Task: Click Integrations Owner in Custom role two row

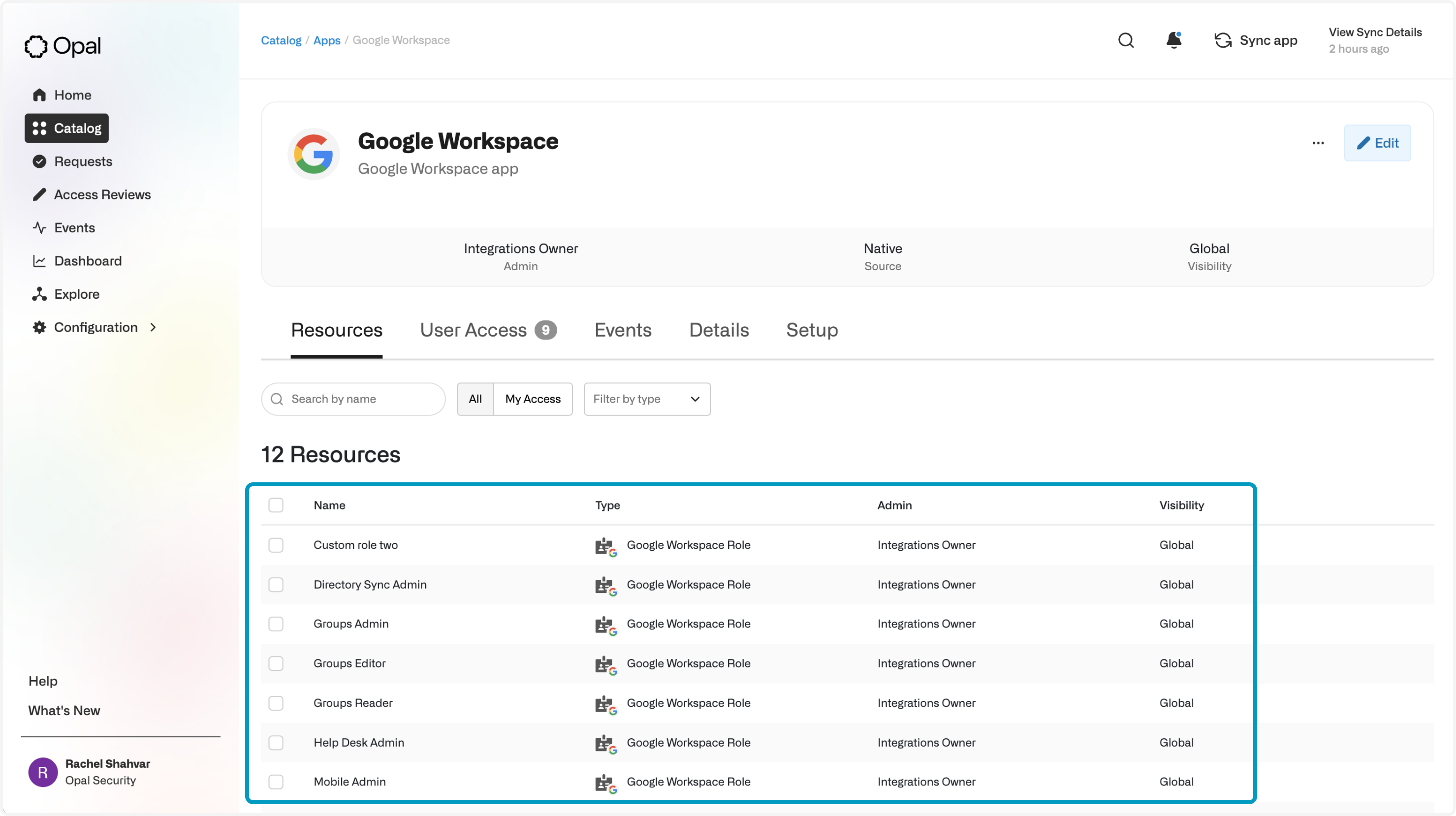Action: [926, 545]
